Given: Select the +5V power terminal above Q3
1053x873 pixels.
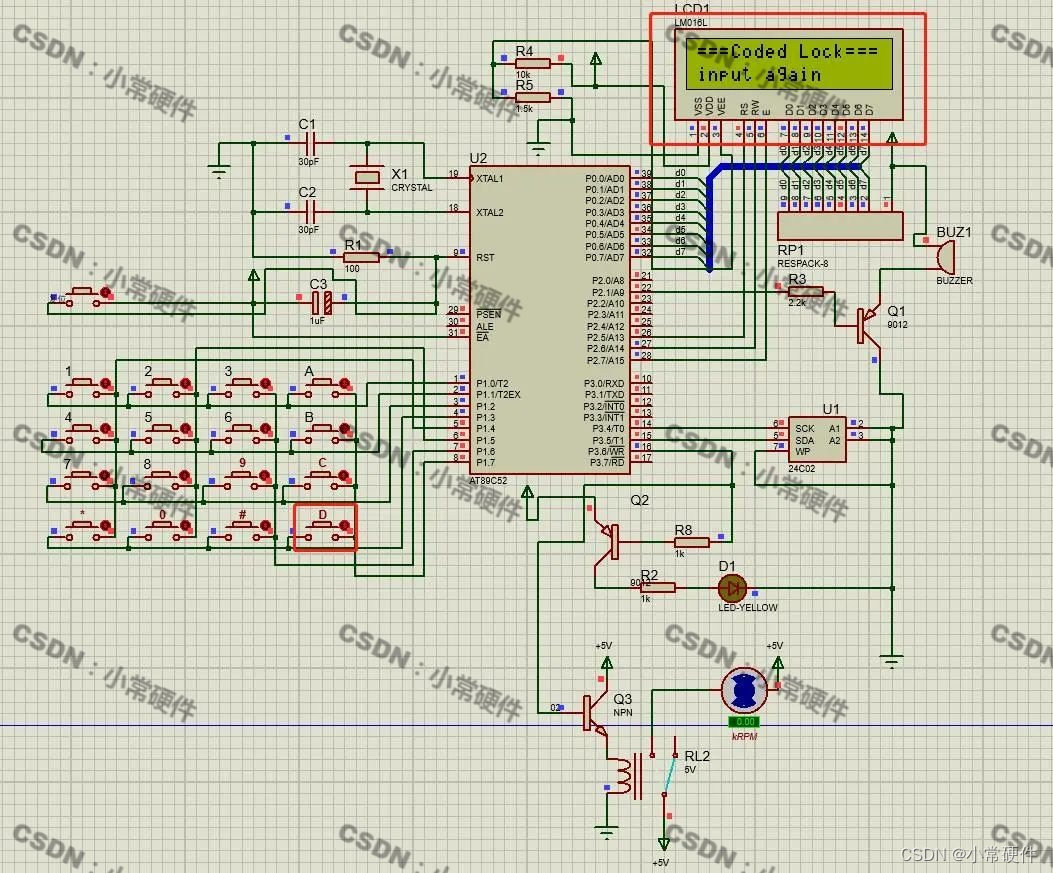Looking at the screenshot, I should 606,663.
